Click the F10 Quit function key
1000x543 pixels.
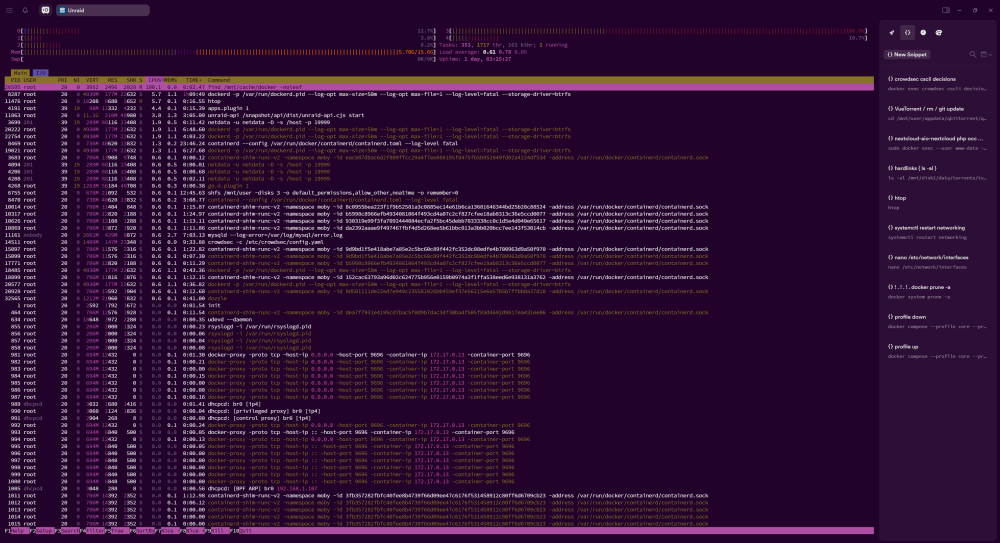point(242,531)
